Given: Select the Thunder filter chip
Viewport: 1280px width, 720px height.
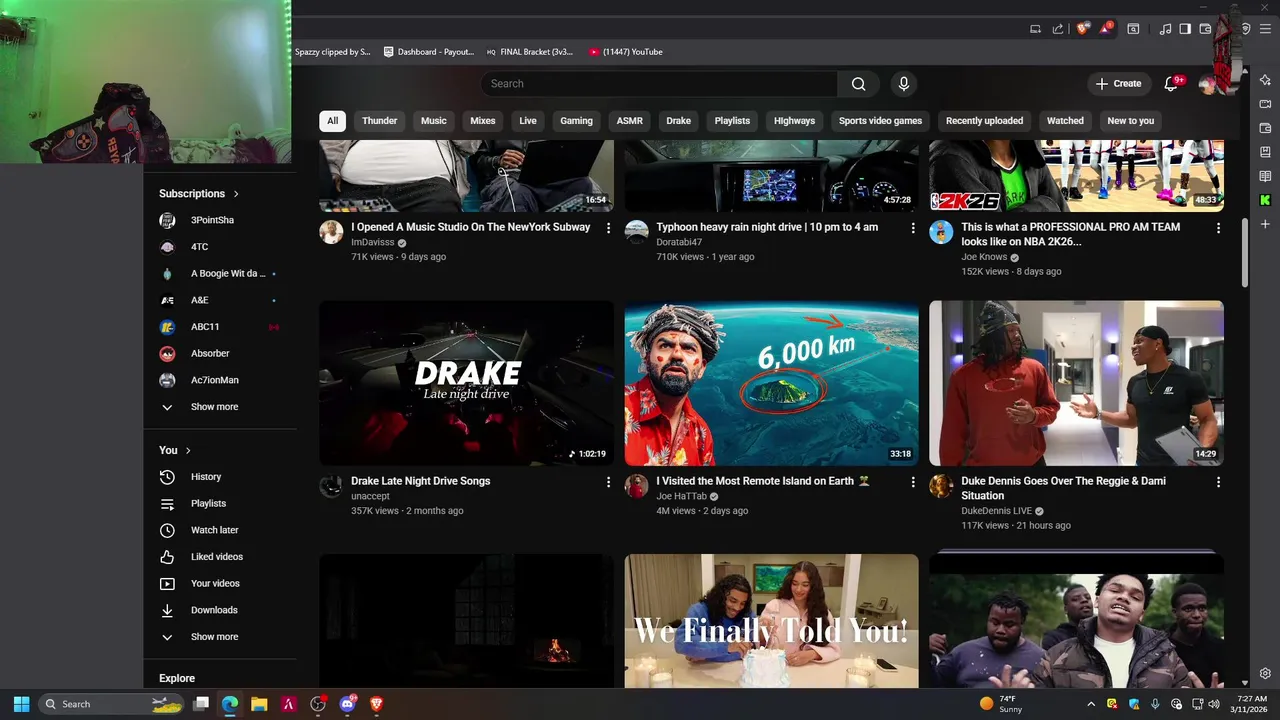Looking at the screenshot, I should 380,121.
